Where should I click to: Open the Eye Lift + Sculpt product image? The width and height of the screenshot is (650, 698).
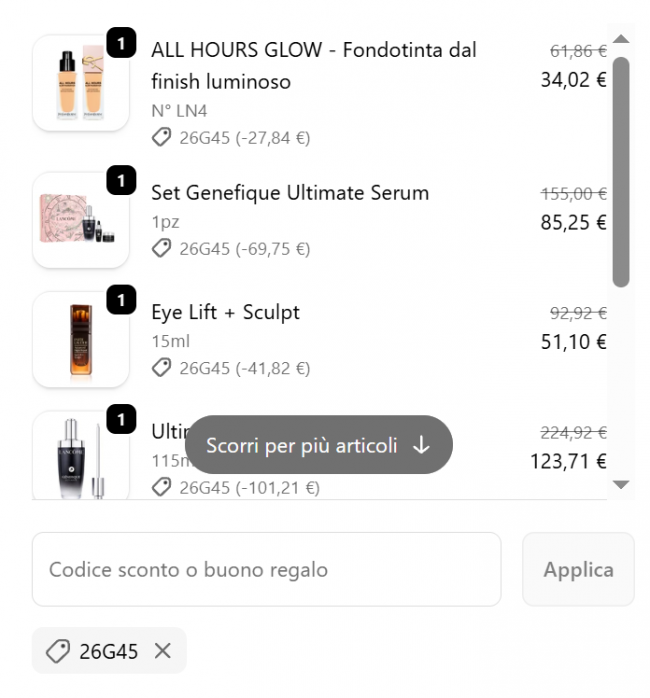(x=80, y=342)
